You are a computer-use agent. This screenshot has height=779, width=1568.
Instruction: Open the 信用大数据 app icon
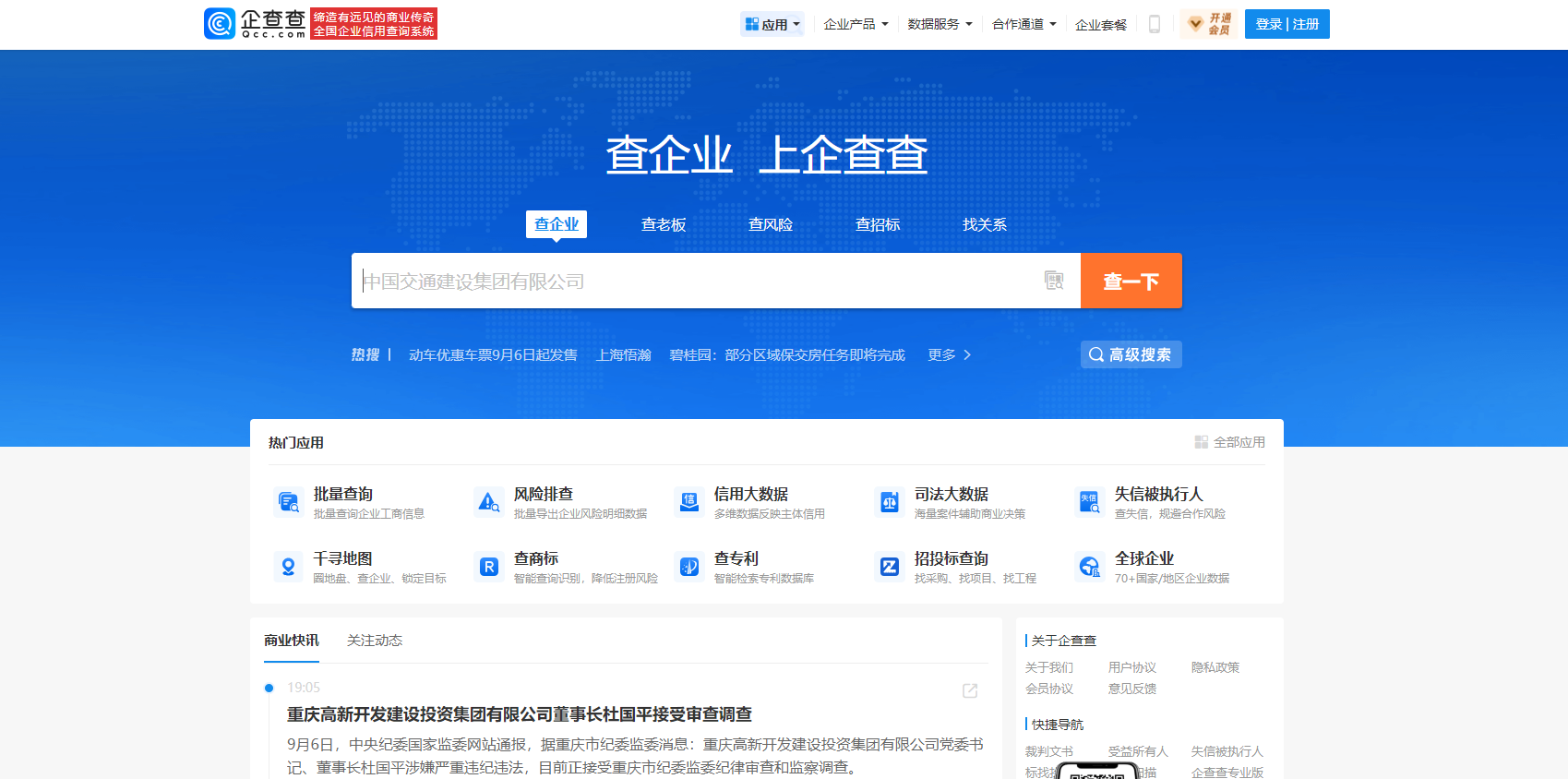pos(689,502)
